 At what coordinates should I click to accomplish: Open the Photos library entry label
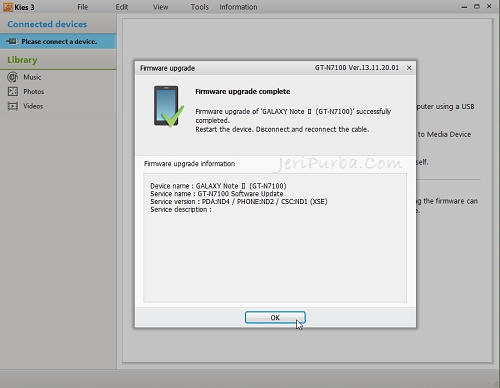tap(34, 92)
